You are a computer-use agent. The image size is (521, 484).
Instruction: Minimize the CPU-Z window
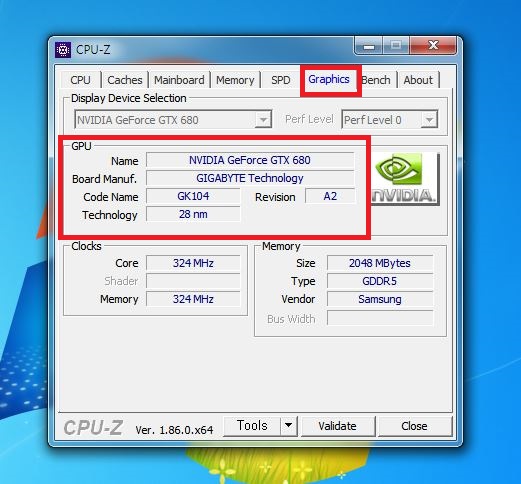pyautogui.click(x=369, y=46)
